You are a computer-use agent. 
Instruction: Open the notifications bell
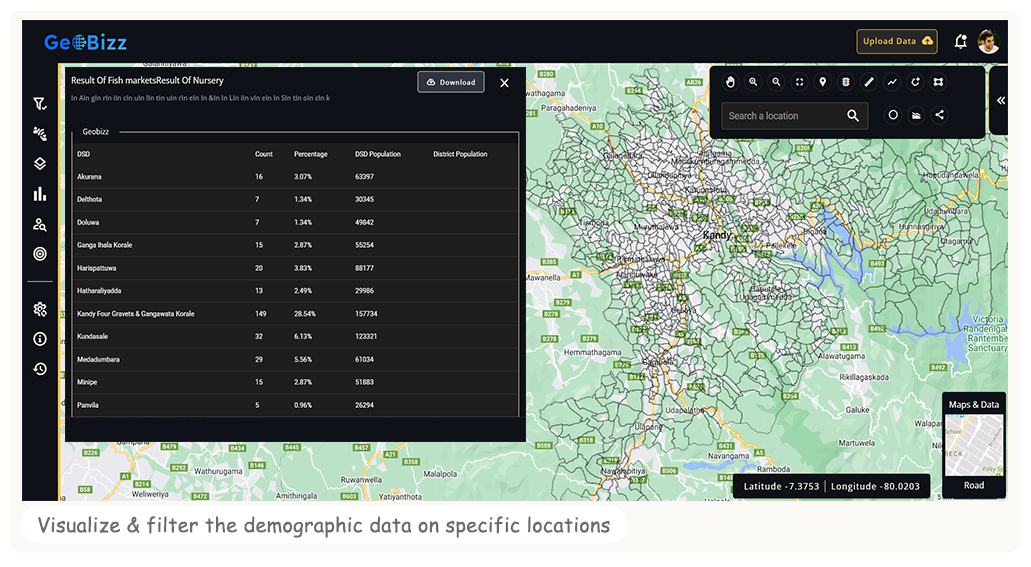click(961, 41)
